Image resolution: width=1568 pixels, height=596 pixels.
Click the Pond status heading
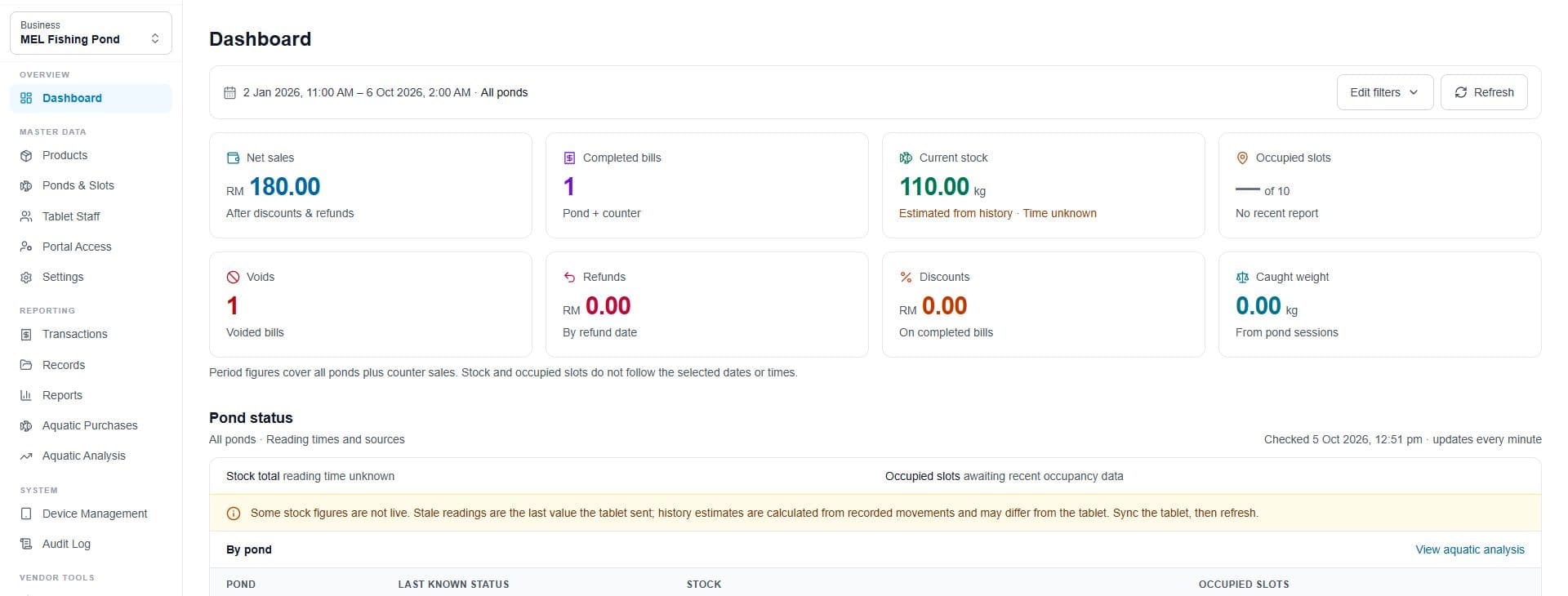[251, 418]
